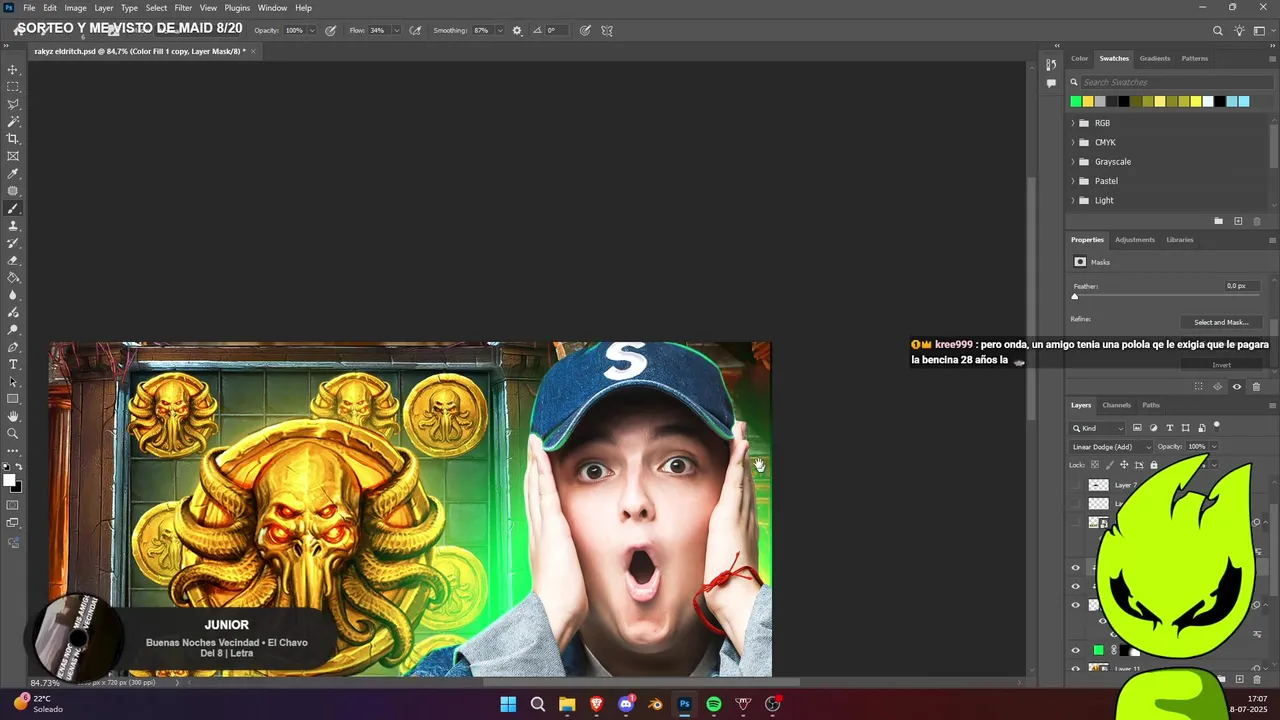
Task: Select the Clone Stamp tool
Action: tap(13, 226)
